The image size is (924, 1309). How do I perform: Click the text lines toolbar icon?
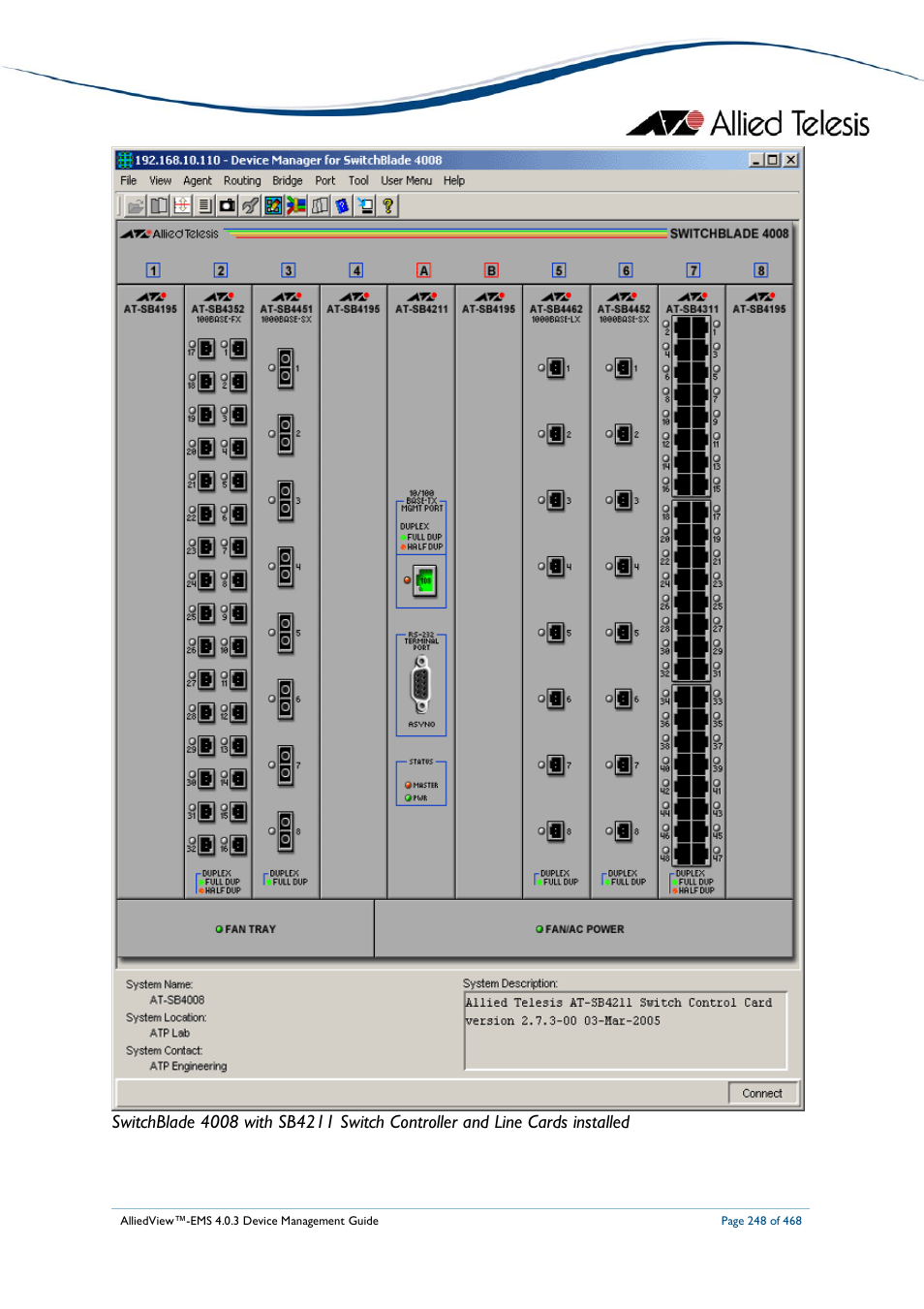click(x=204, y=205)
